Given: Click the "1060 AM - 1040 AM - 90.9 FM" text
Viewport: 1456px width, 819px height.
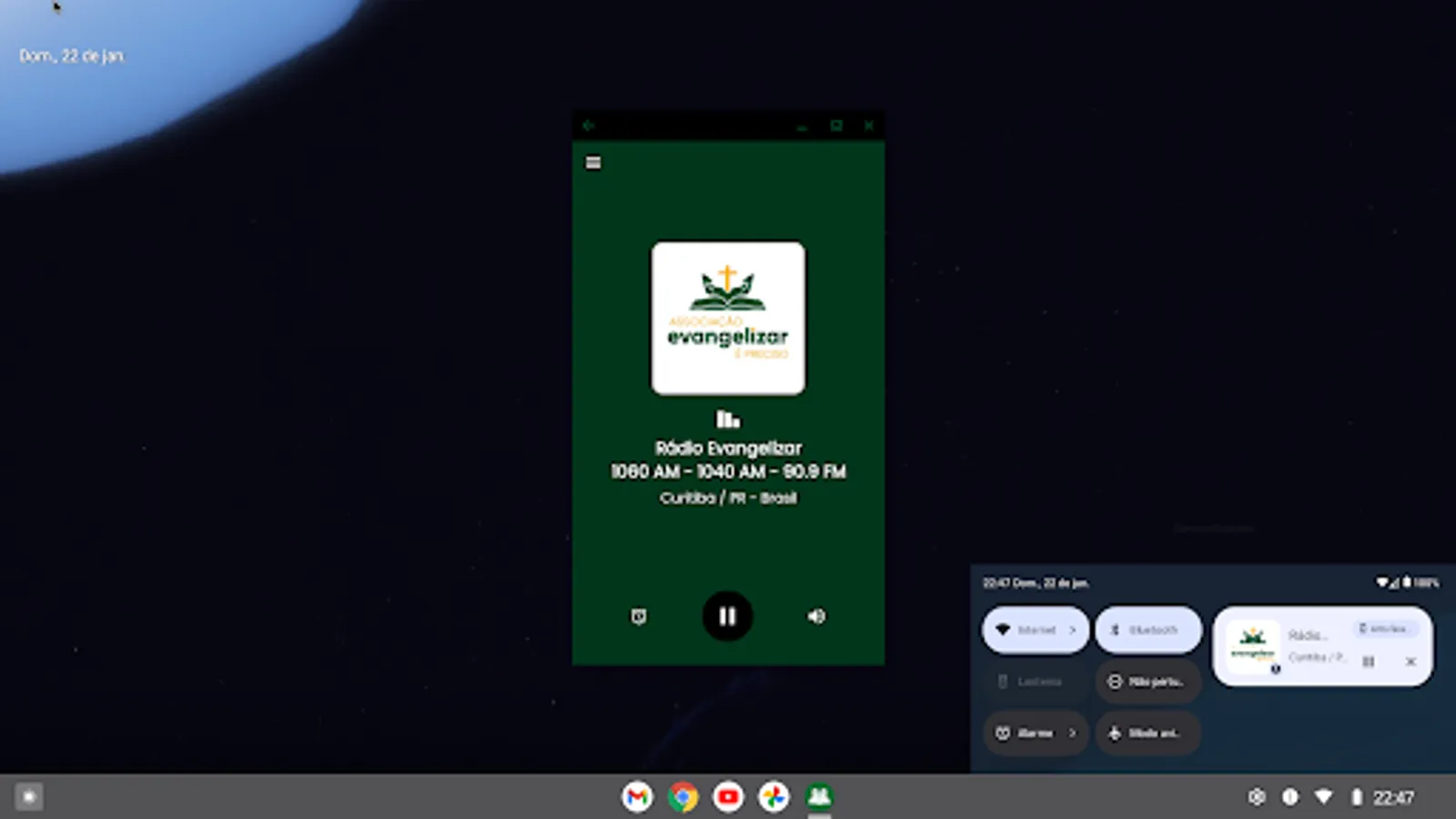Looking at the screenshot, I should click(x=728, y=471).
